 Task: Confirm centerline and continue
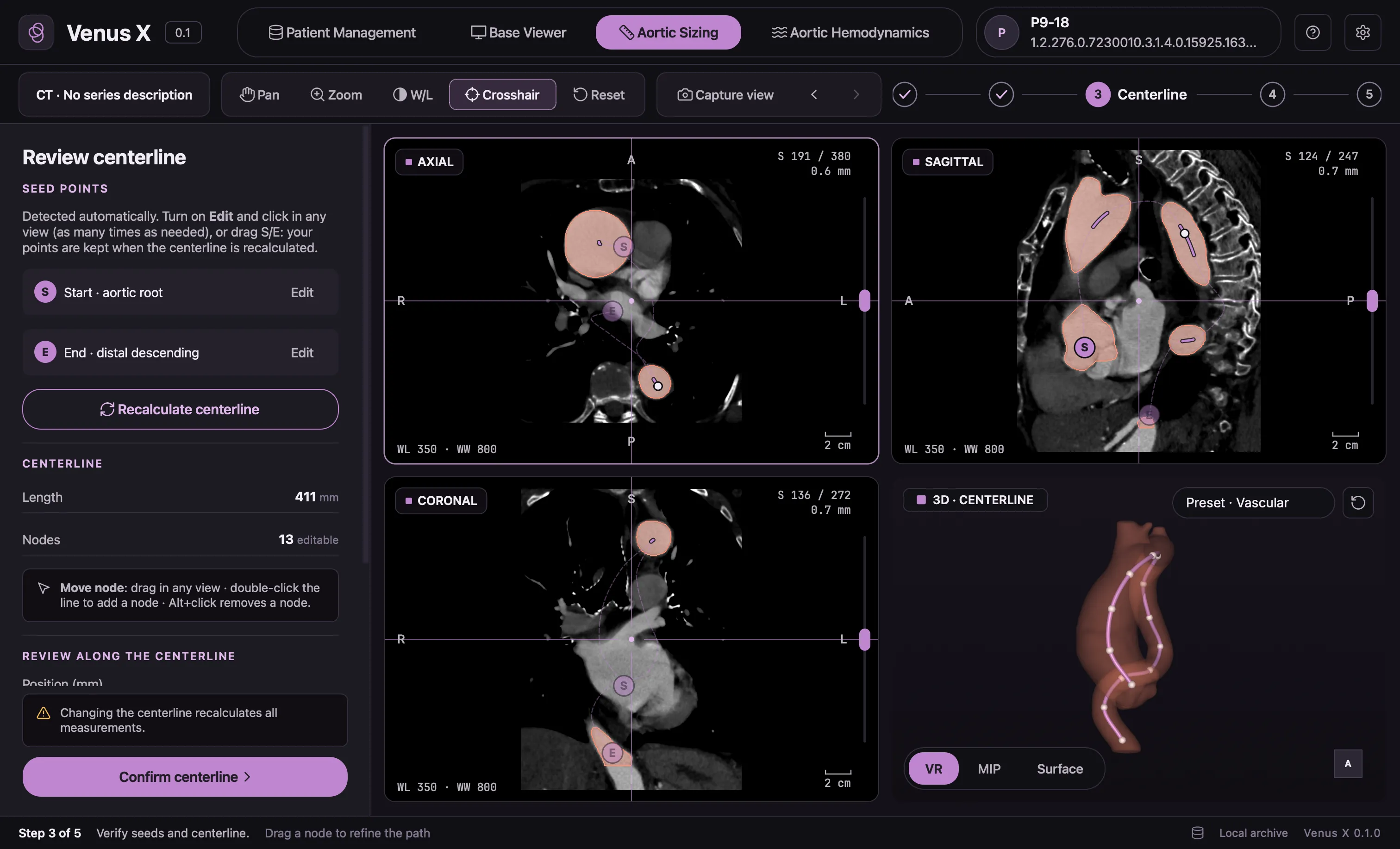click(x=185, y=776)
